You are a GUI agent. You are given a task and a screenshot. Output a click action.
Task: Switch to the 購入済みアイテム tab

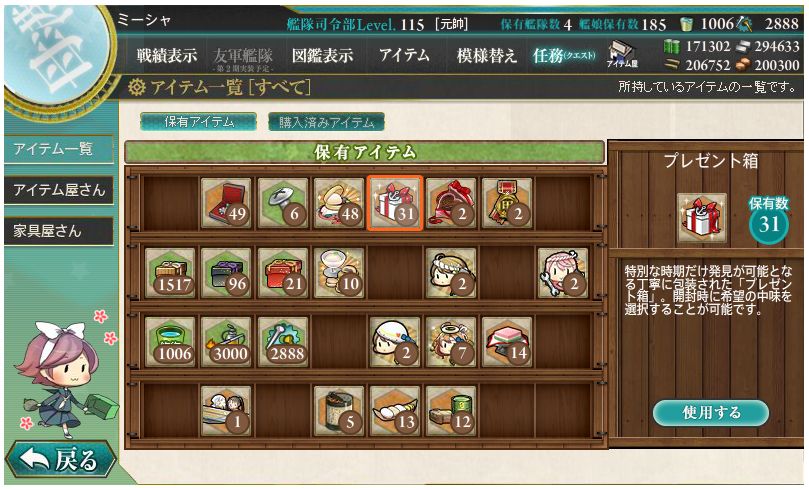326,122
